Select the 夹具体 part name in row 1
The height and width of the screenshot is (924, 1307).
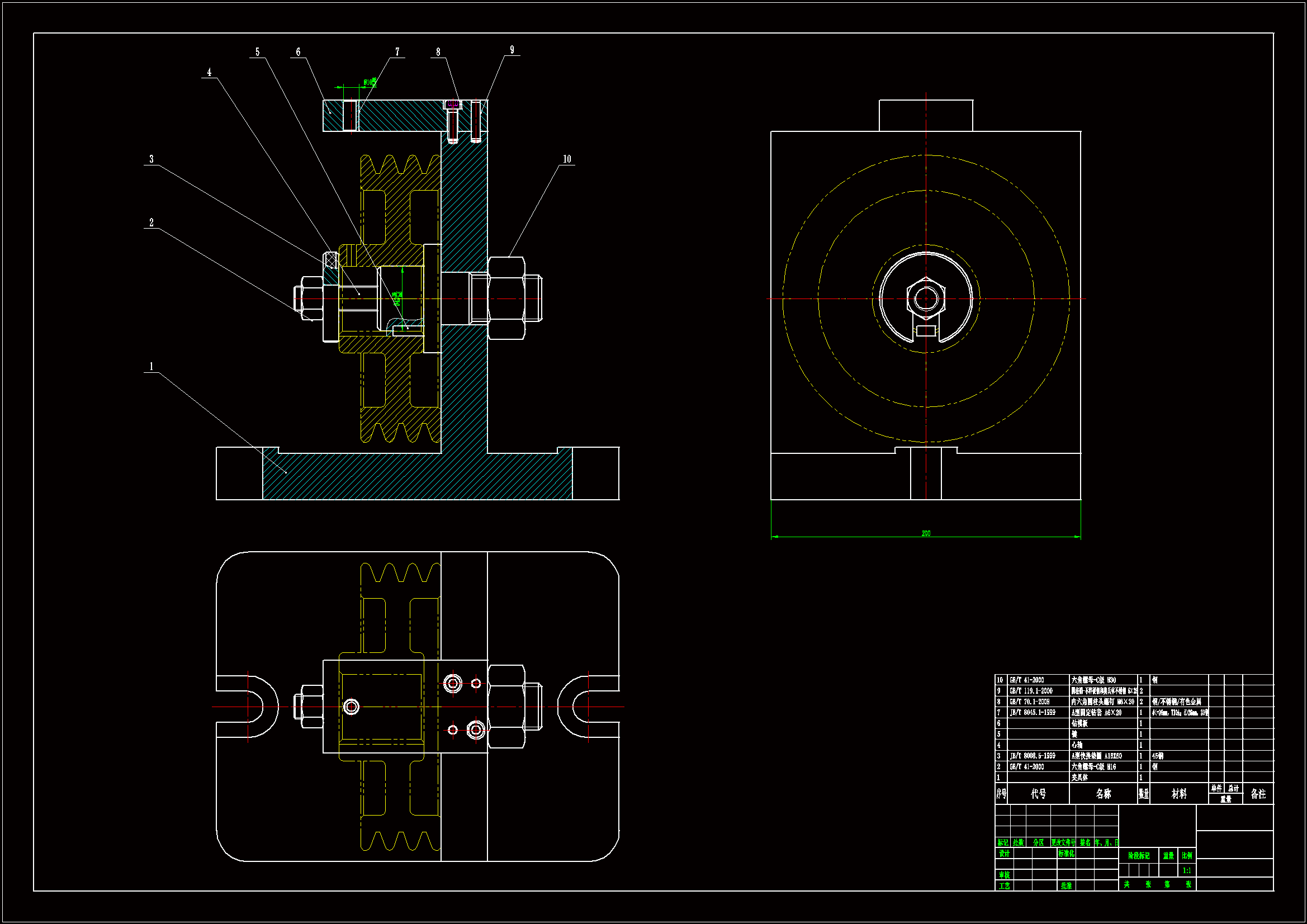1079,778
